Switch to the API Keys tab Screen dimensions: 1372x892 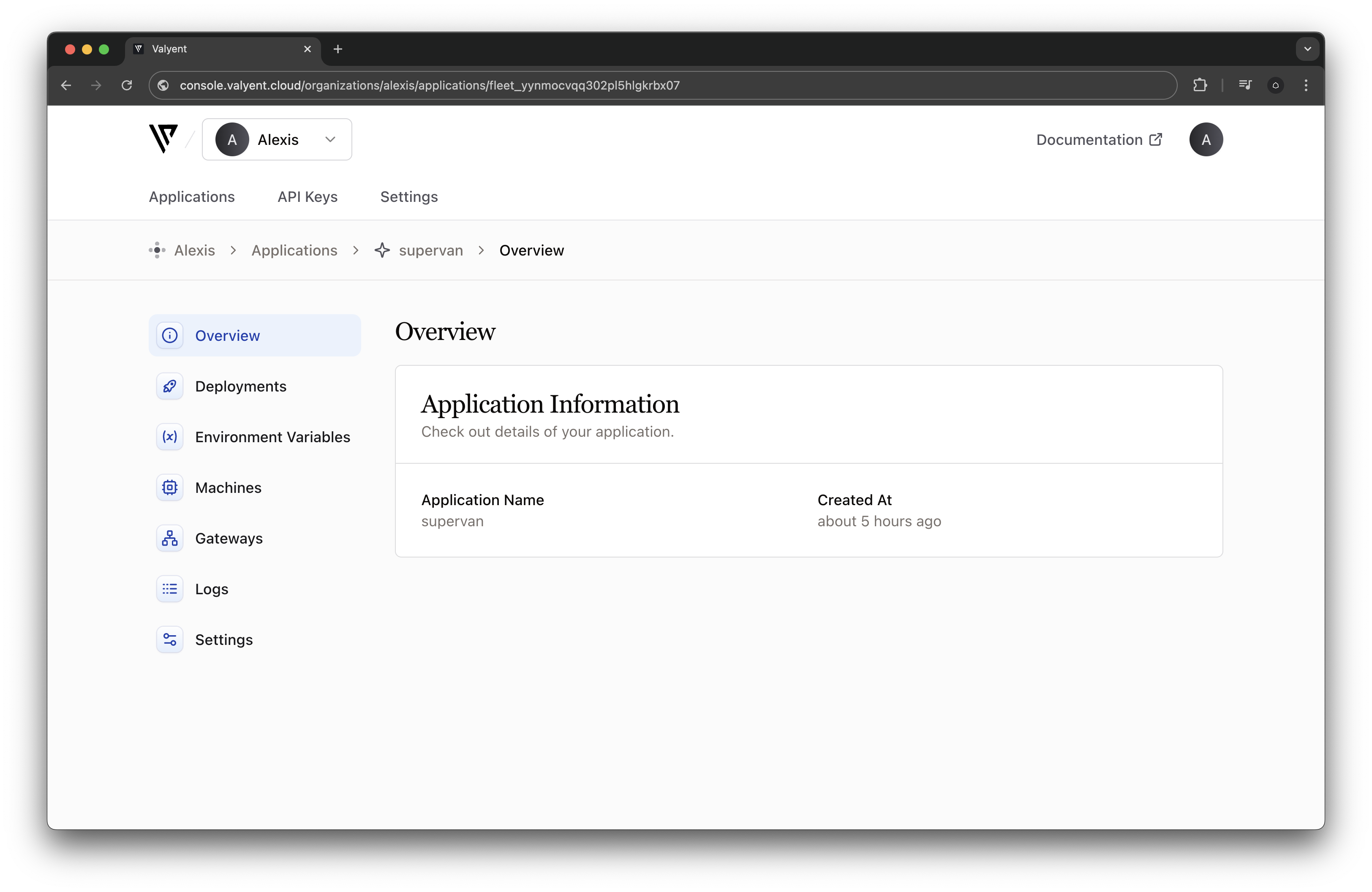(x=307, y=197)
